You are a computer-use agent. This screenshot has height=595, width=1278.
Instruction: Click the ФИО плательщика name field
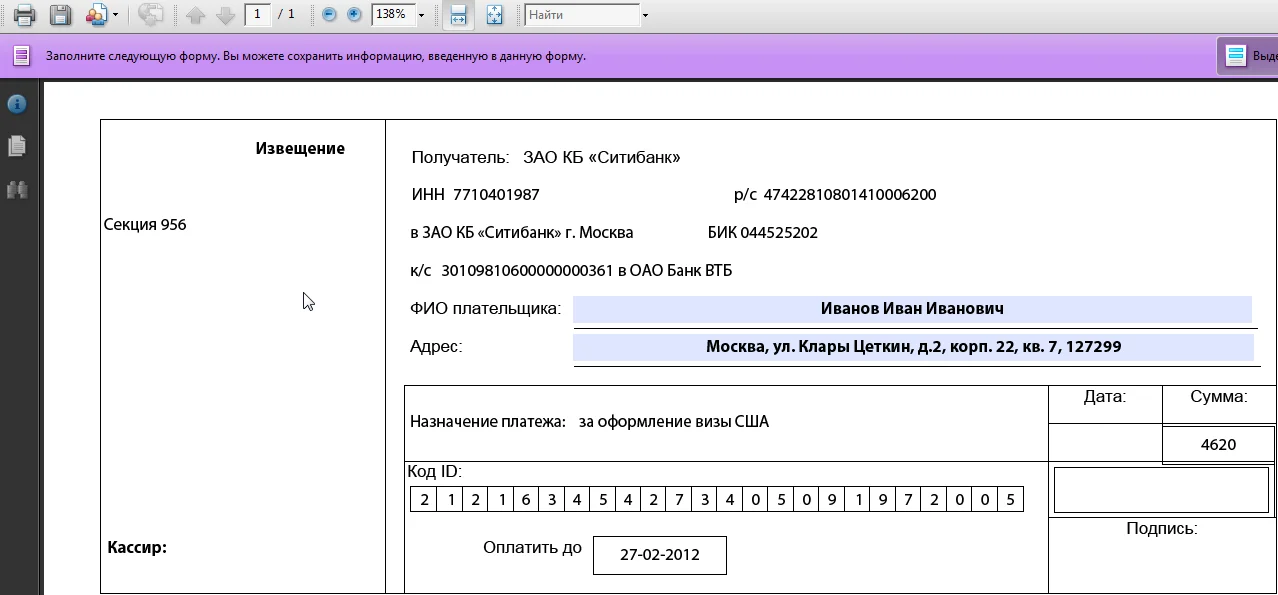pos(911,309)
